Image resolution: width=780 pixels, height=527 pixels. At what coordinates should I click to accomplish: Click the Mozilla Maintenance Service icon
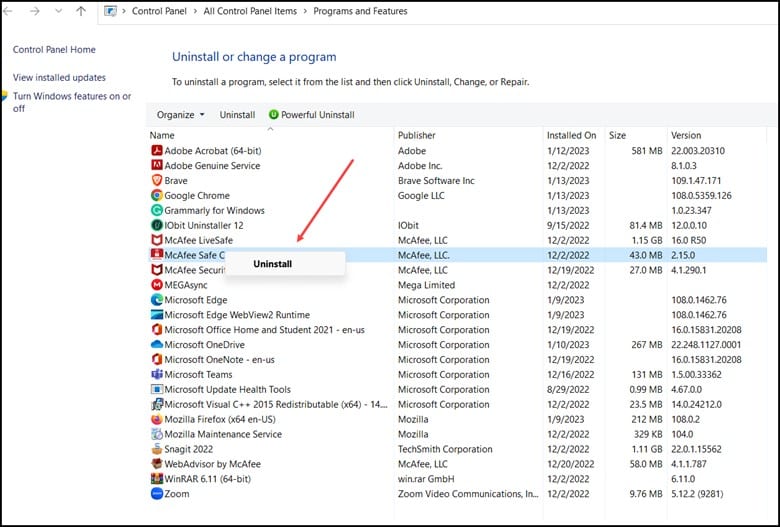[157, 434]
